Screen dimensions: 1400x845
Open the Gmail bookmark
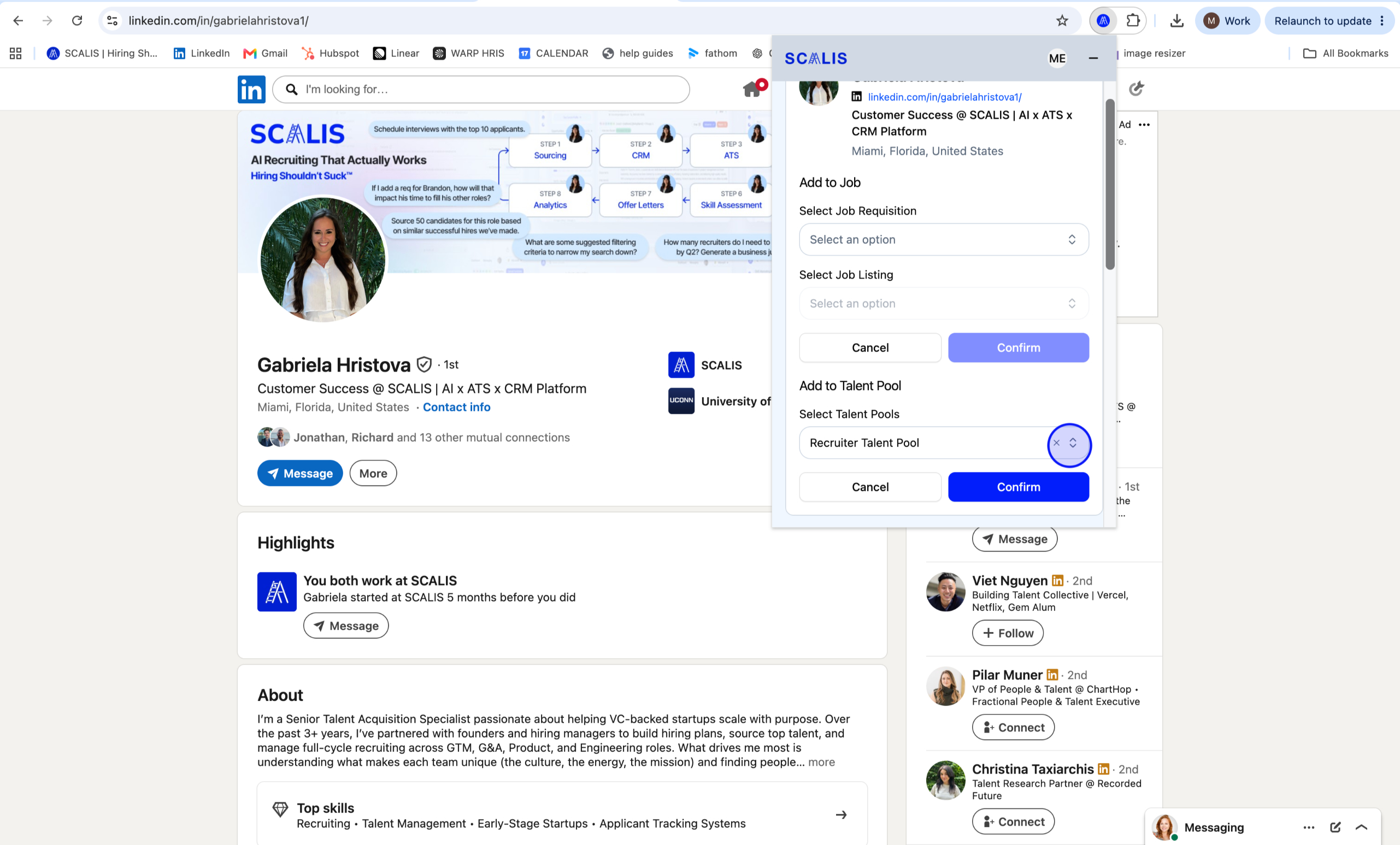tap(266, 54)
